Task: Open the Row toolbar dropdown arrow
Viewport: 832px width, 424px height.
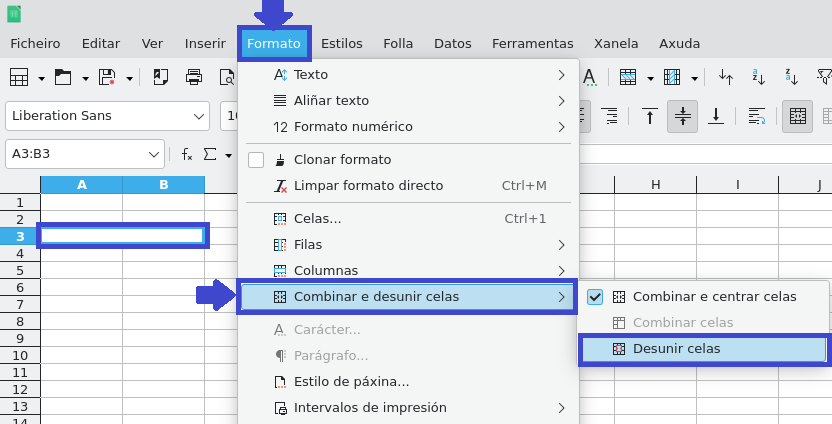Action: (x=651, y=79)
